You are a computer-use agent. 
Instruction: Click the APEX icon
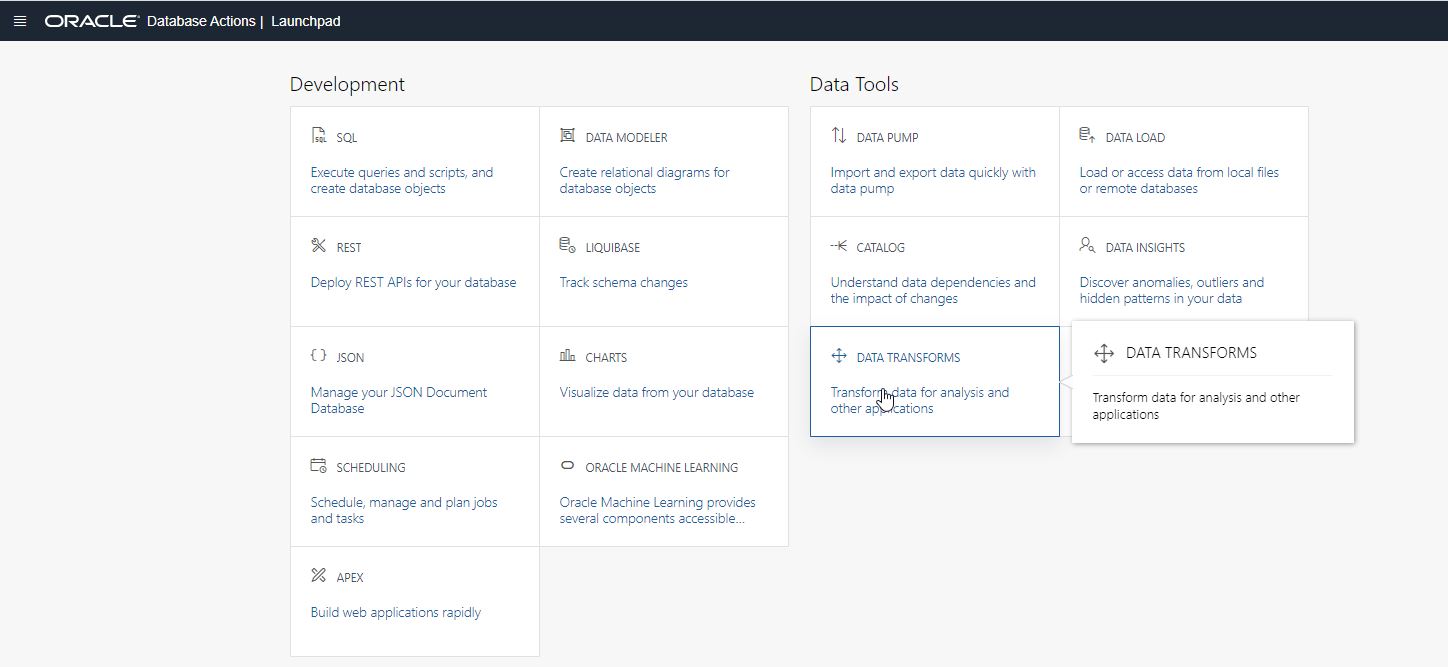coord(319,576)
